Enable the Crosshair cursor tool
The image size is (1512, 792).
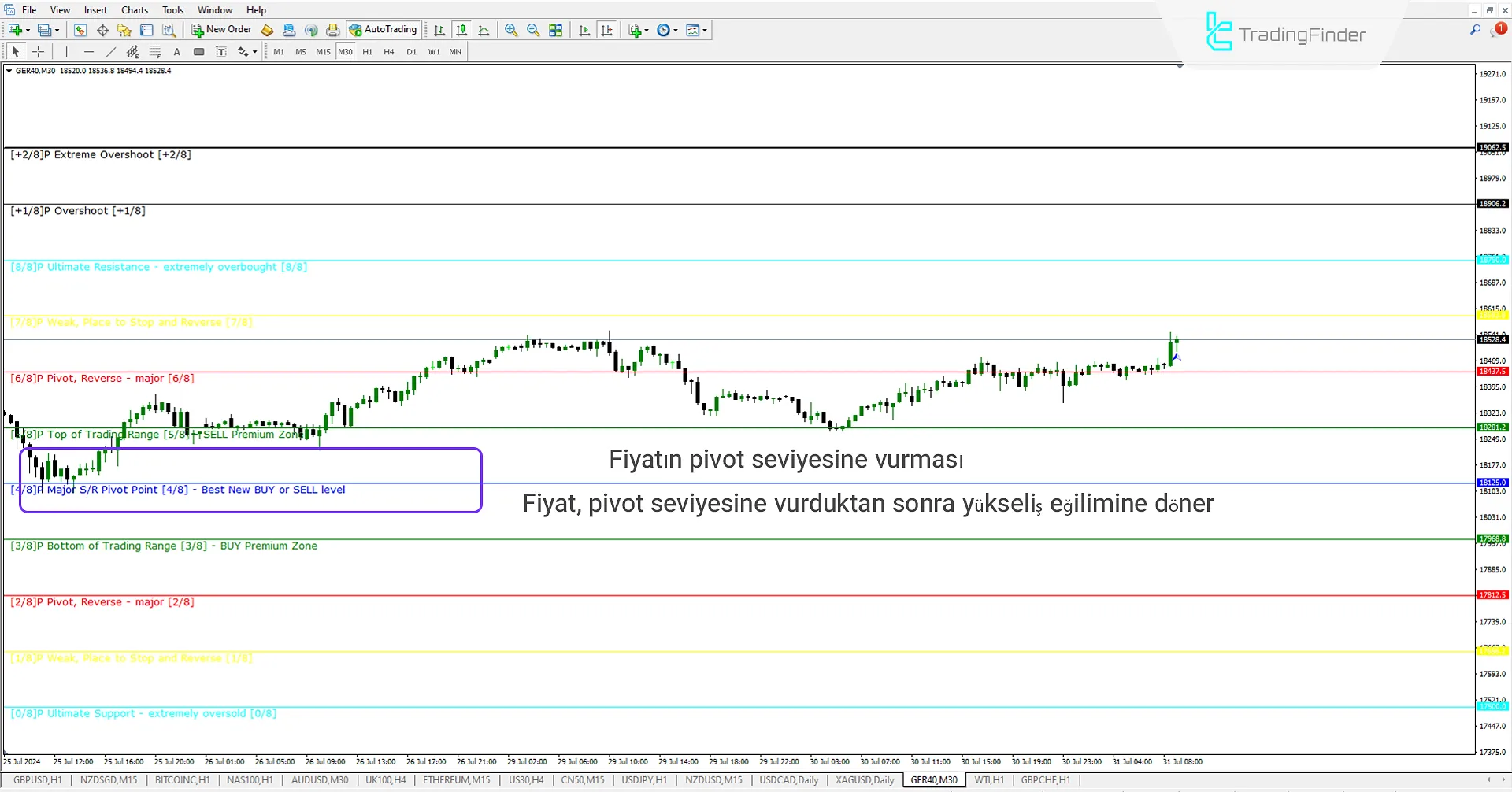click(38, 51)
